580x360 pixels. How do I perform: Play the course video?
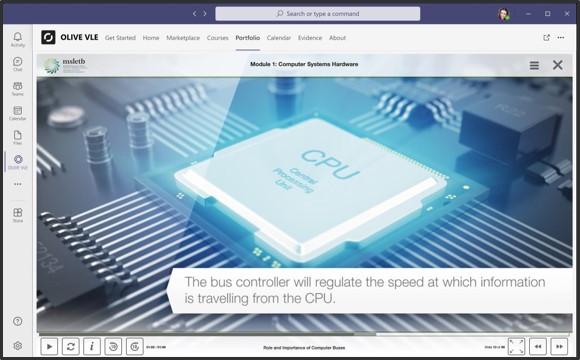tap(49, 347)
